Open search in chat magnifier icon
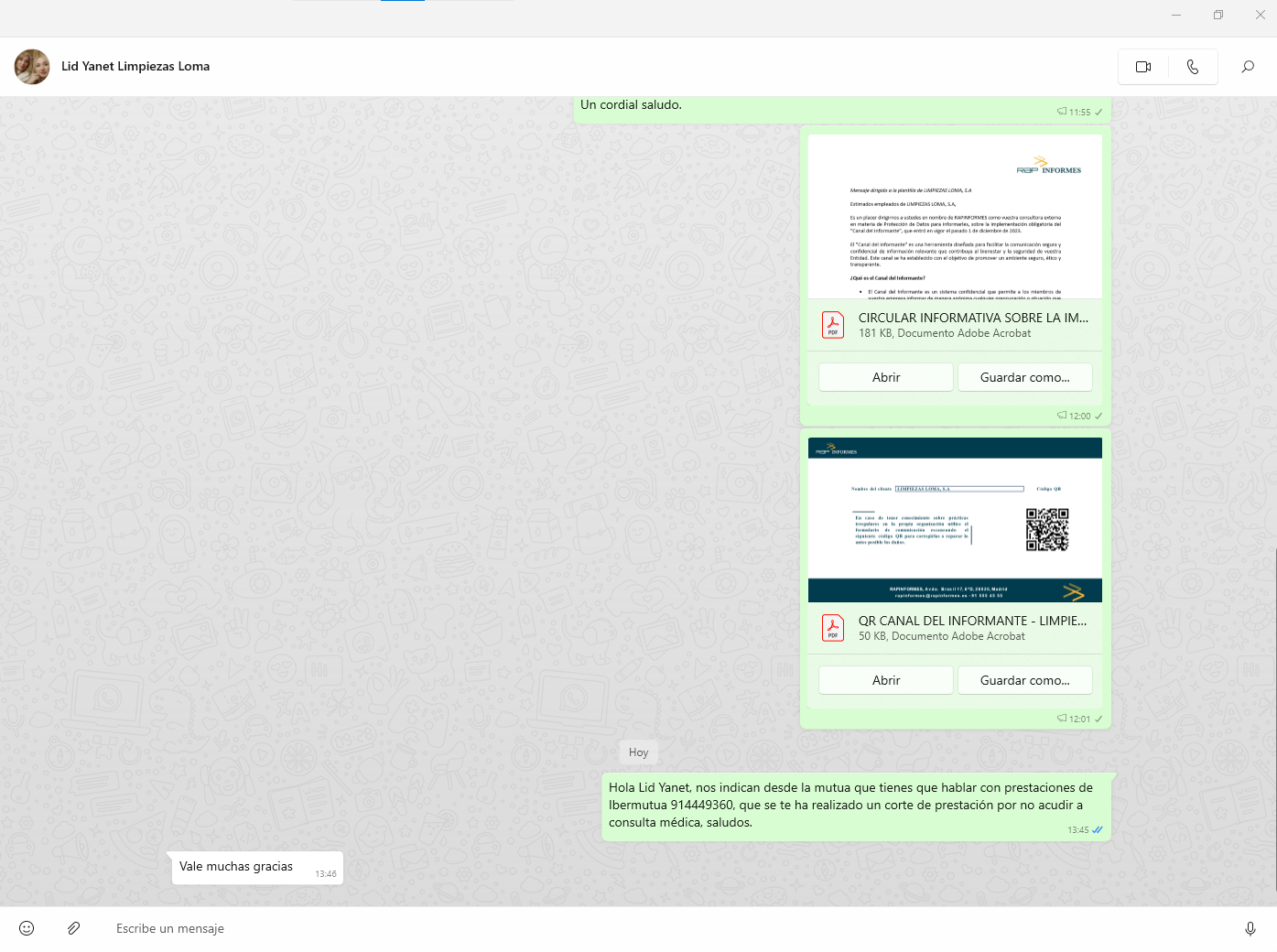The width and height of the screenshot is (1277, 952). click(1248, 67)
